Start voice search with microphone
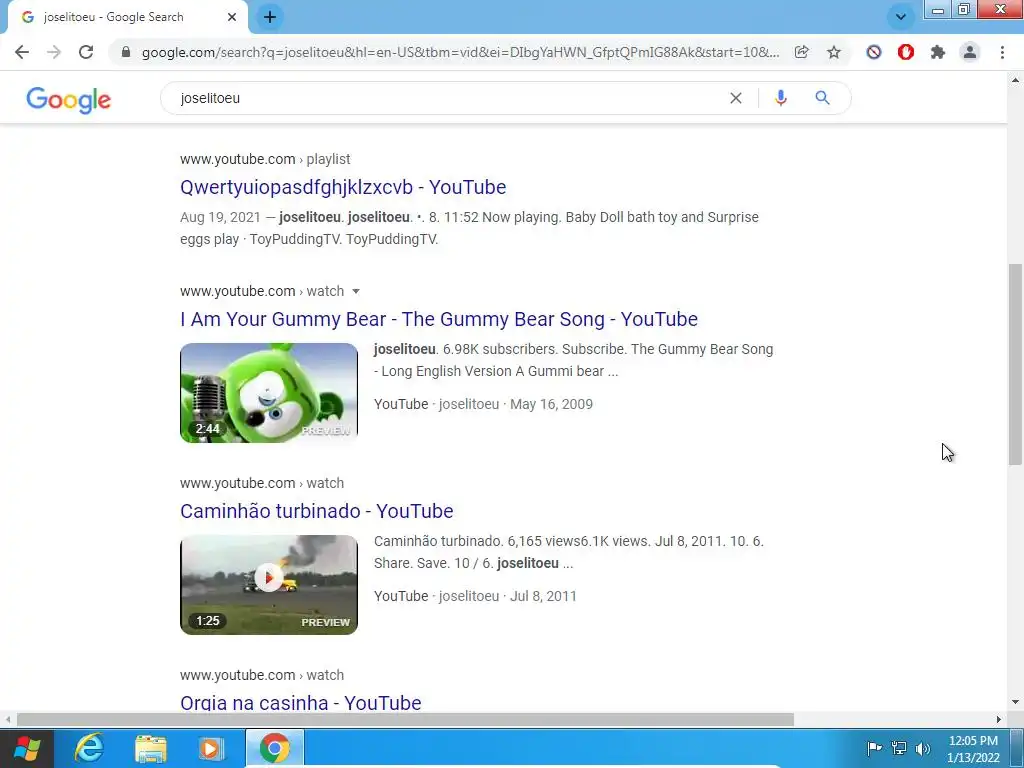Image resolution: width=1024 pixels, height=768 pixels. 780,98
